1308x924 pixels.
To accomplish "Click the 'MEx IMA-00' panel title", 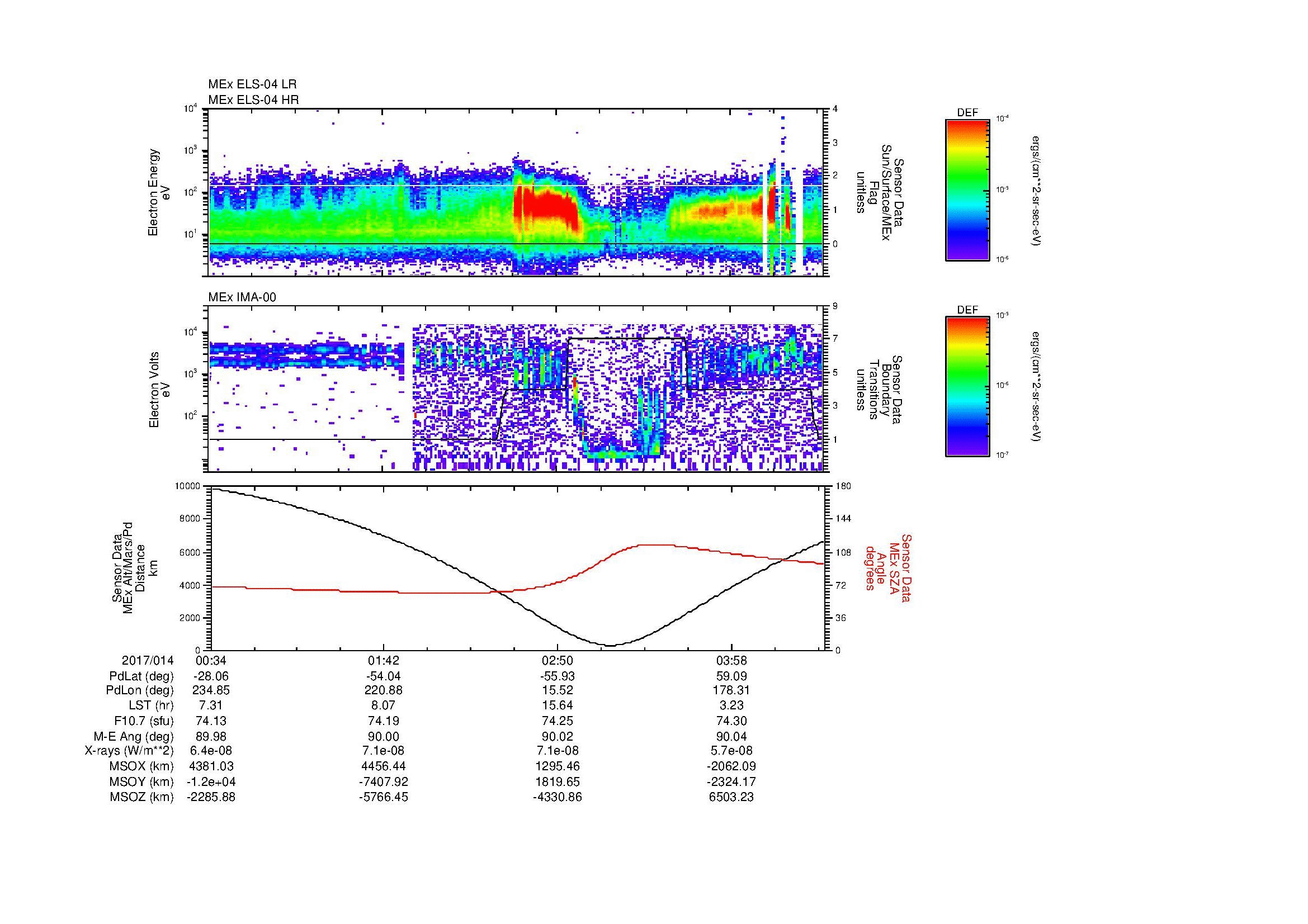I will (x=242, y=297).
